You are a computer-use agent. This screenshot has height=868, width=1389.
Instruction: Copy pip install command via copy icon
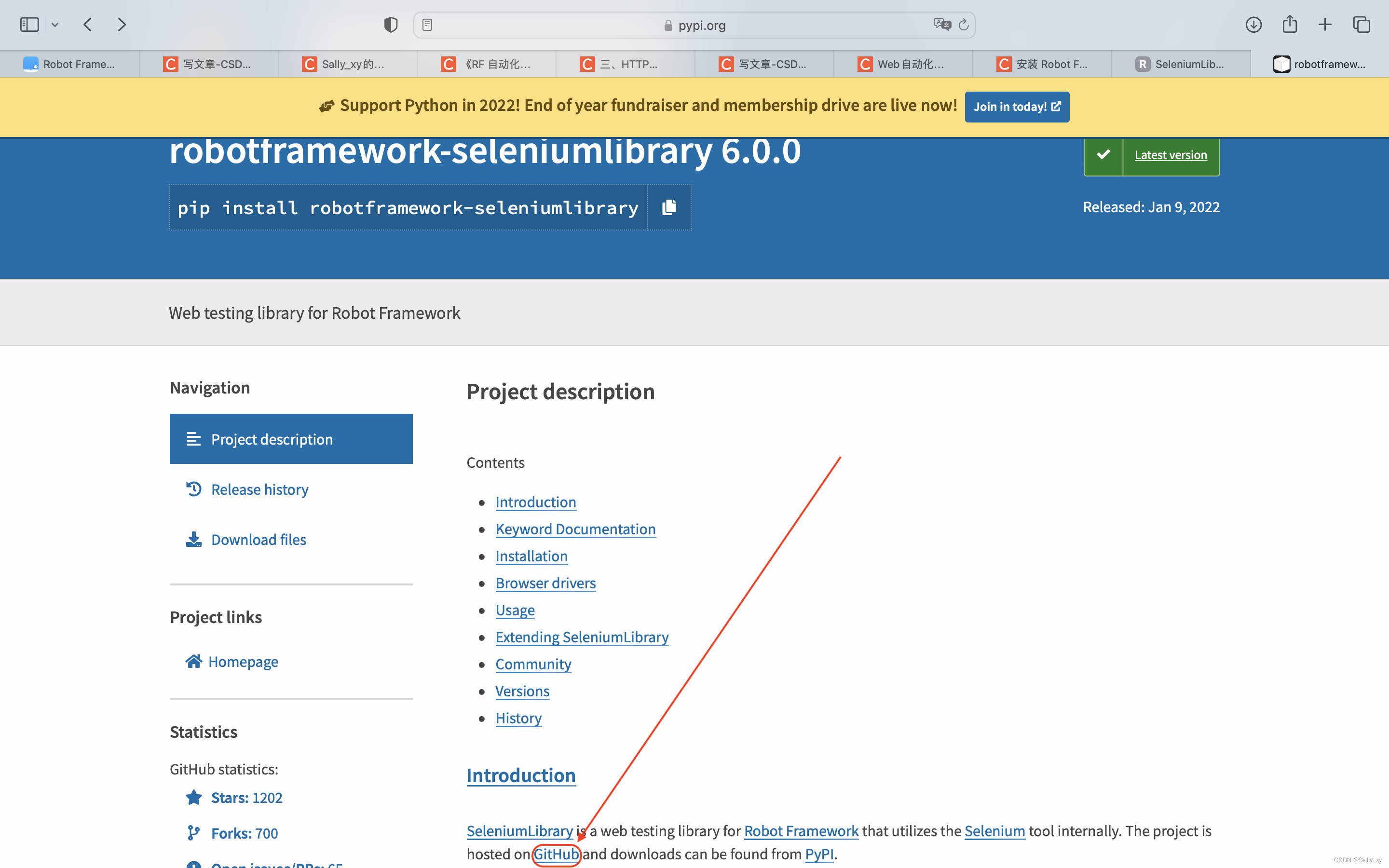point(669,207)
